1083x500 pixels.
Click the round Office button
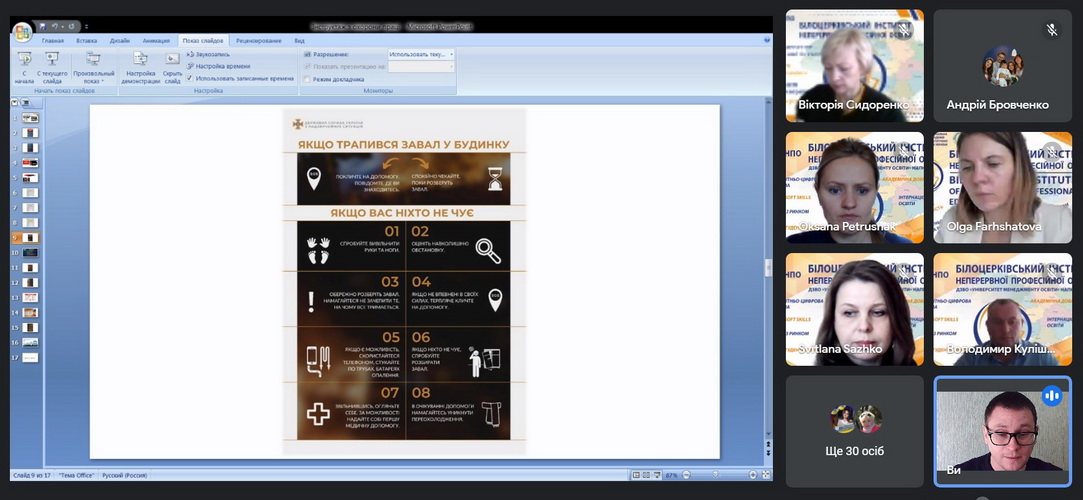21,32
